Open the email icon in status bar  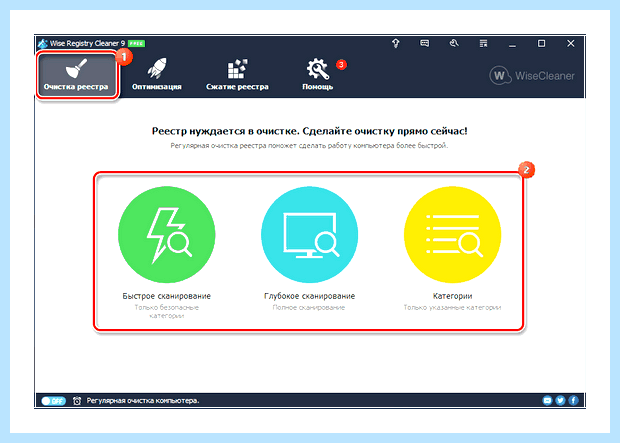click(547, 400)
